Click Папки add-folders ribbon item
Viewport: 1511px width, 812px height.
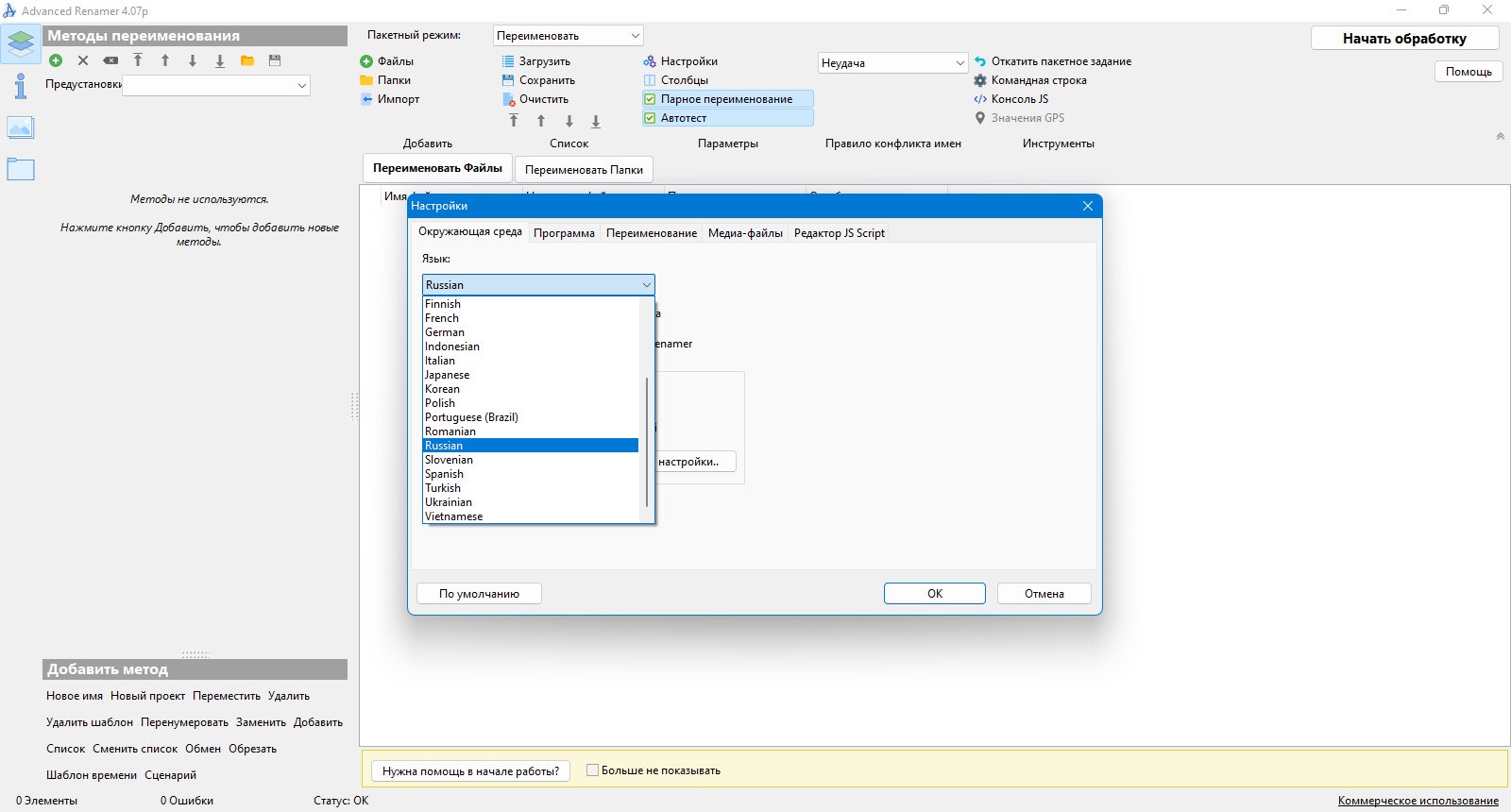pyautogui.click(x=385, y=80)
